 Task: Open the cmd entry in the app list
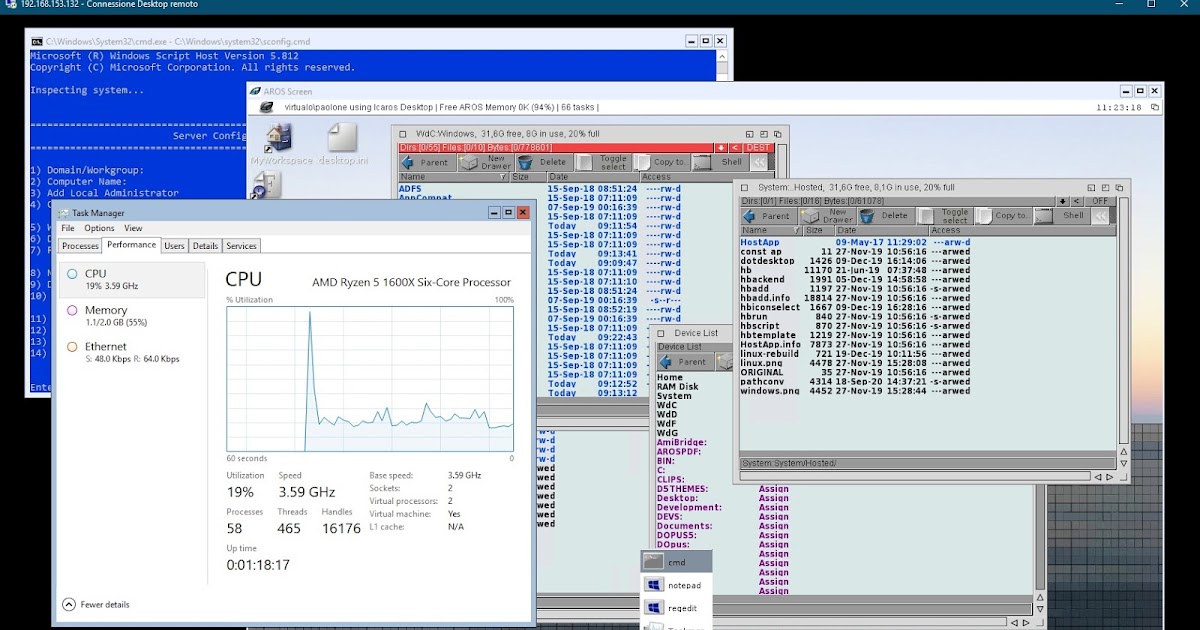click(x=676, y=561)
